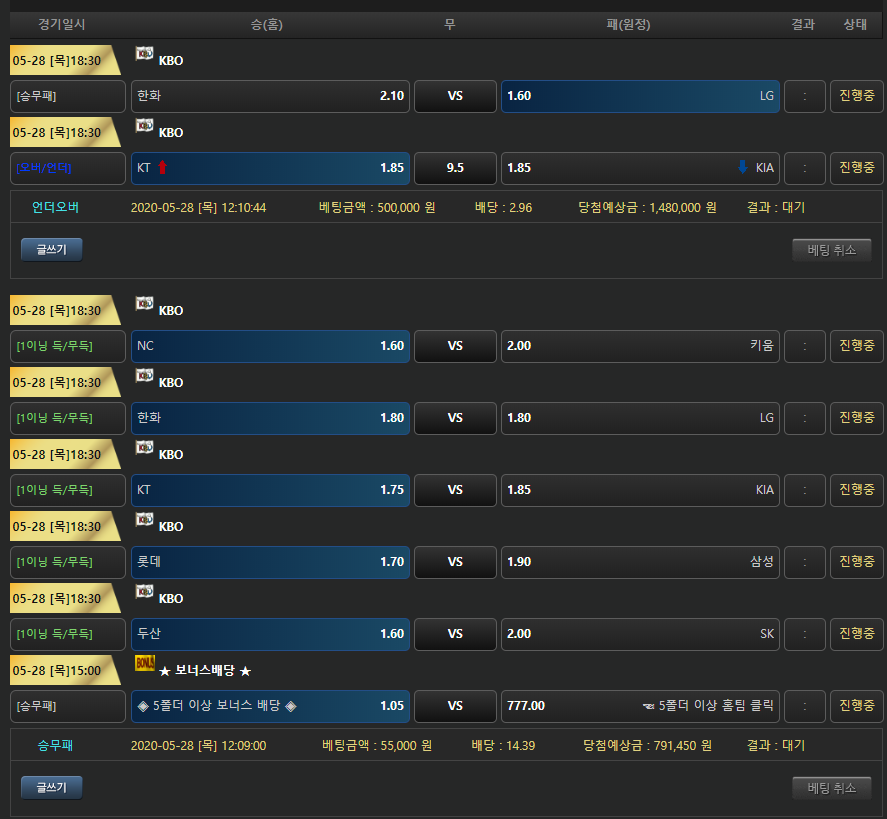Click the red up arrow beside KT
The height and width of the screenshot is (819, 887).
[163, 168]
